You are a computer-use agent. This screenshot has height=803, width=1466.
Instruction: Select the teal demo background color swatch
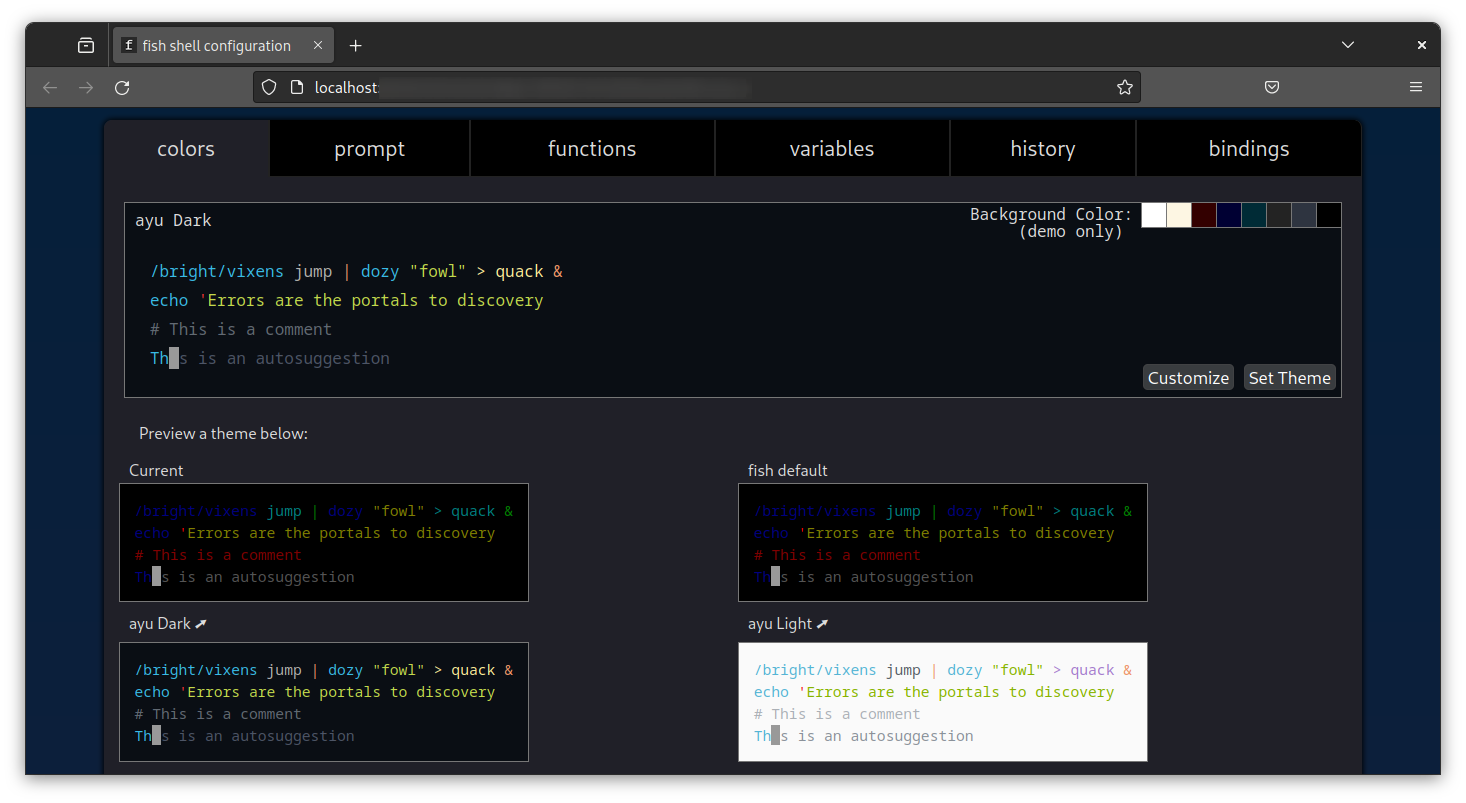[1253, 215]
